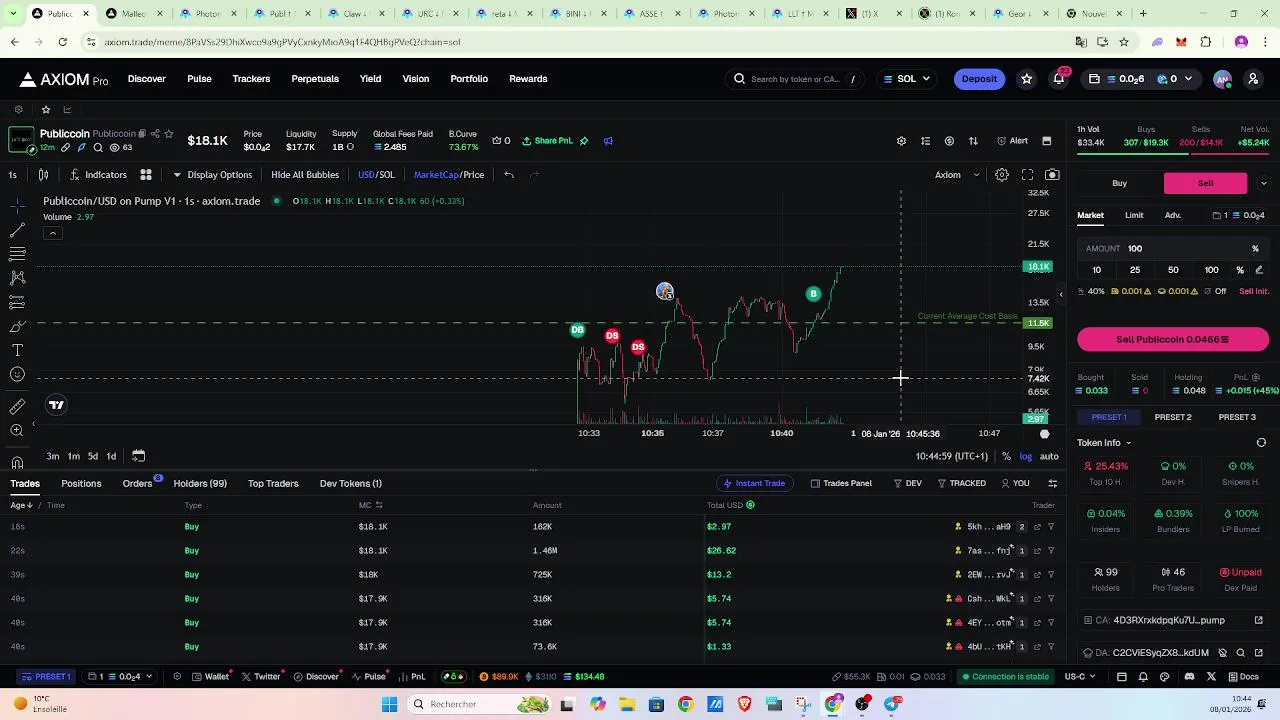Toggle the DEV trades filter
Image resolution: width=1280 pixels, height=720 pixels.
(908, 484)
